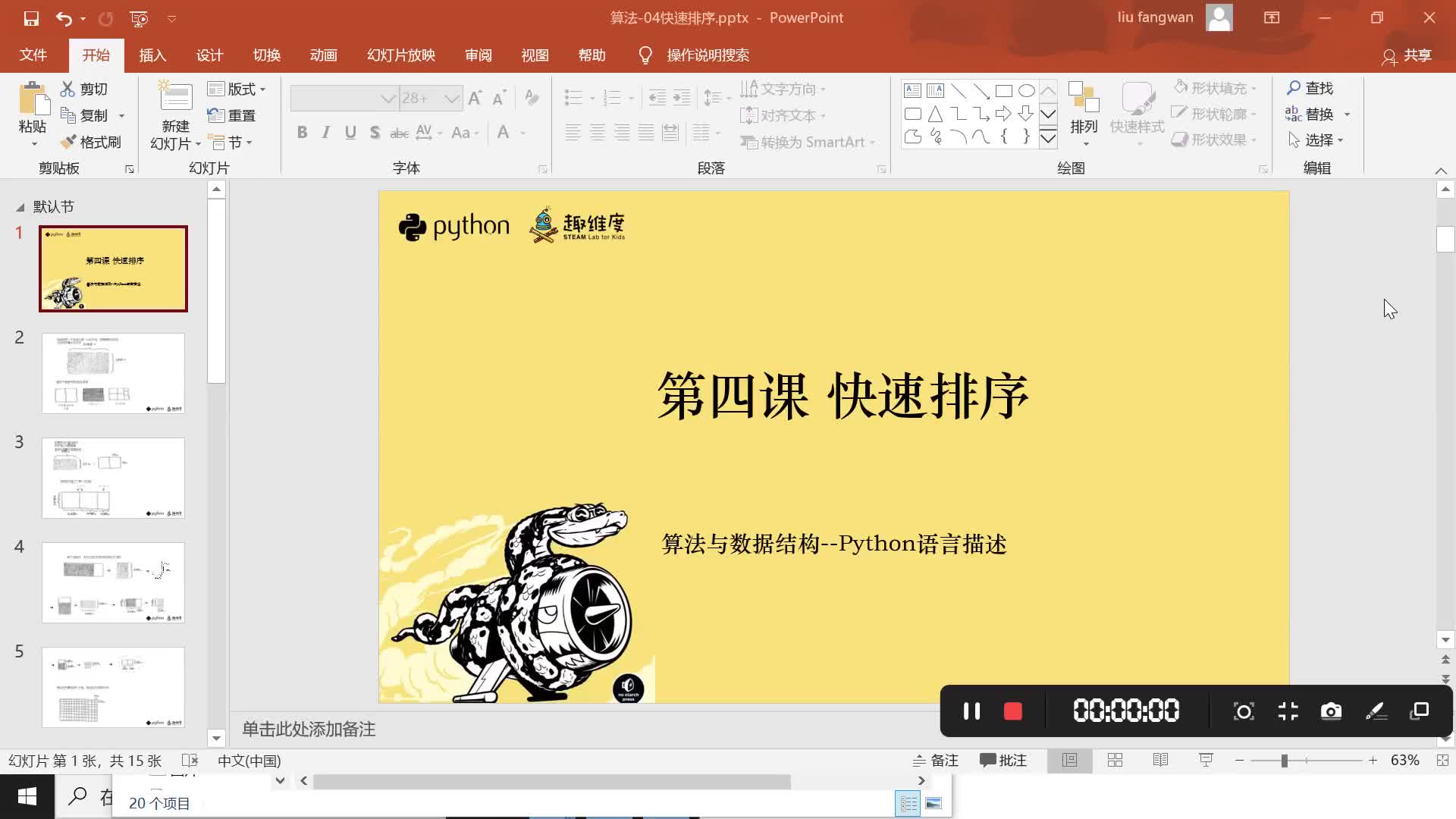Toggle text shadow formatting

coord(375,133)
